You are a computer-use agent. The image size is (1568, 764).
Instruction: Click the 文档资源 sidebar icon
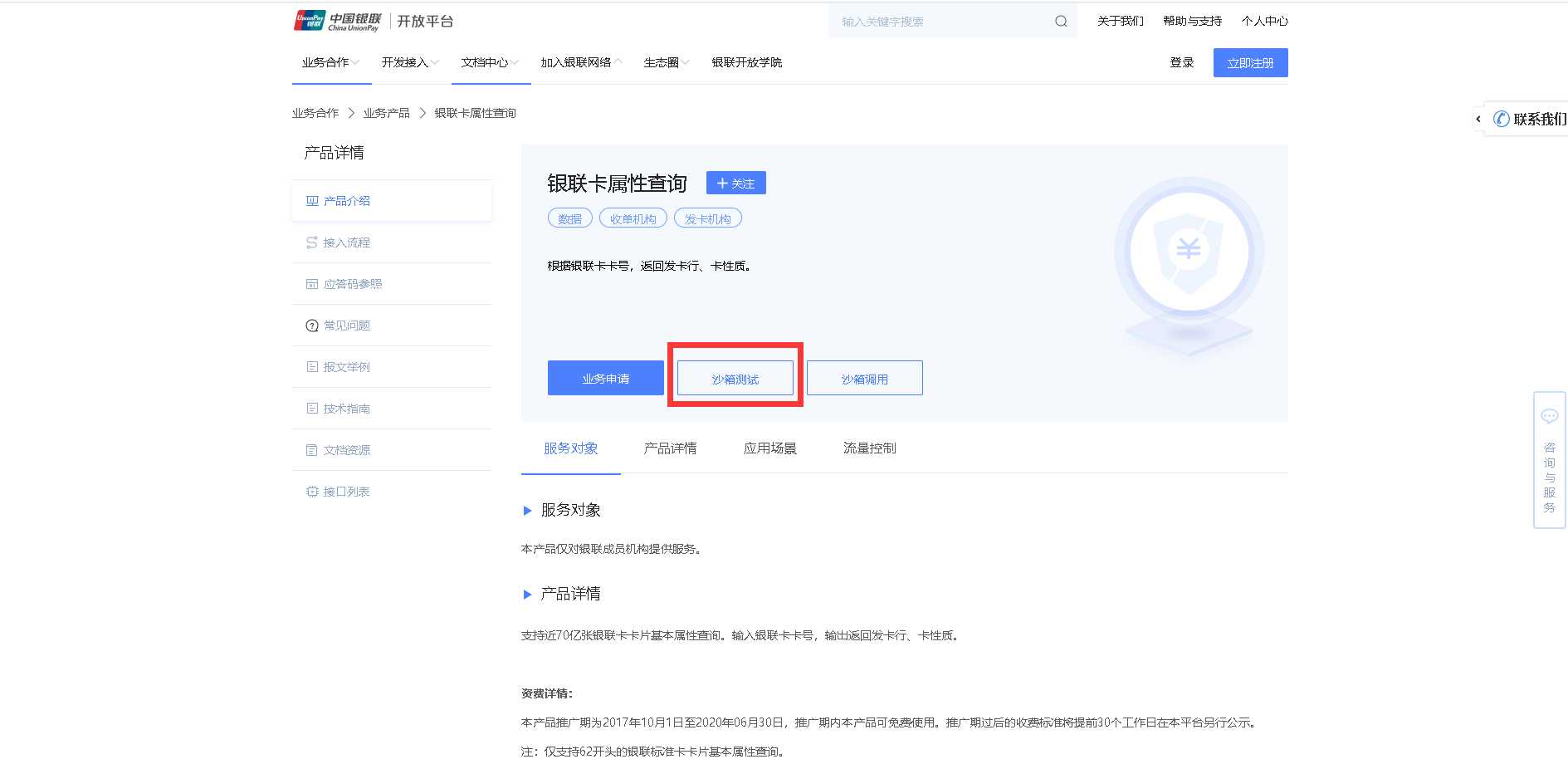click(x=312, y=450)
